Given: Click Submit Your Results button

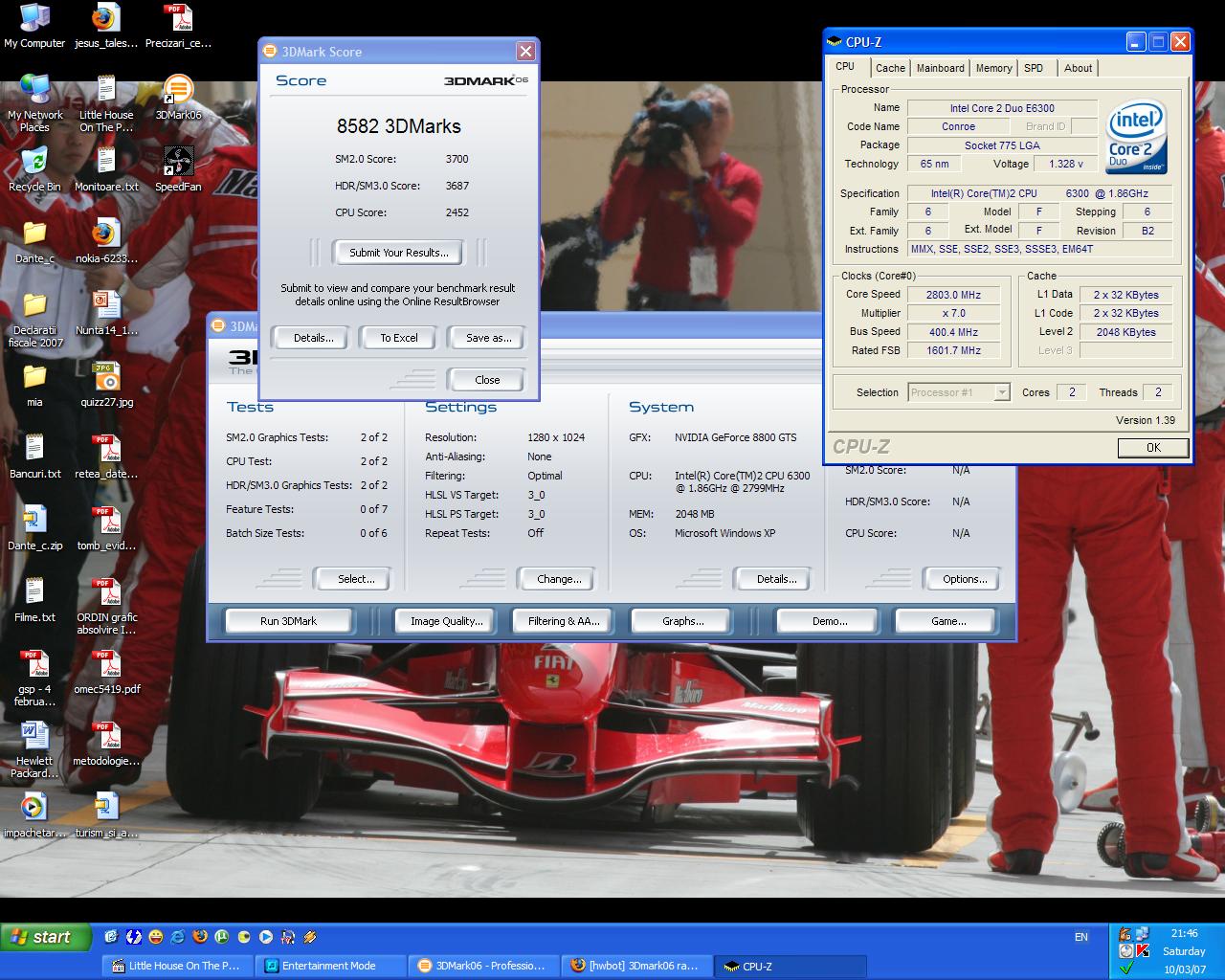Looking at the screenshot, I should pos(398,253).
